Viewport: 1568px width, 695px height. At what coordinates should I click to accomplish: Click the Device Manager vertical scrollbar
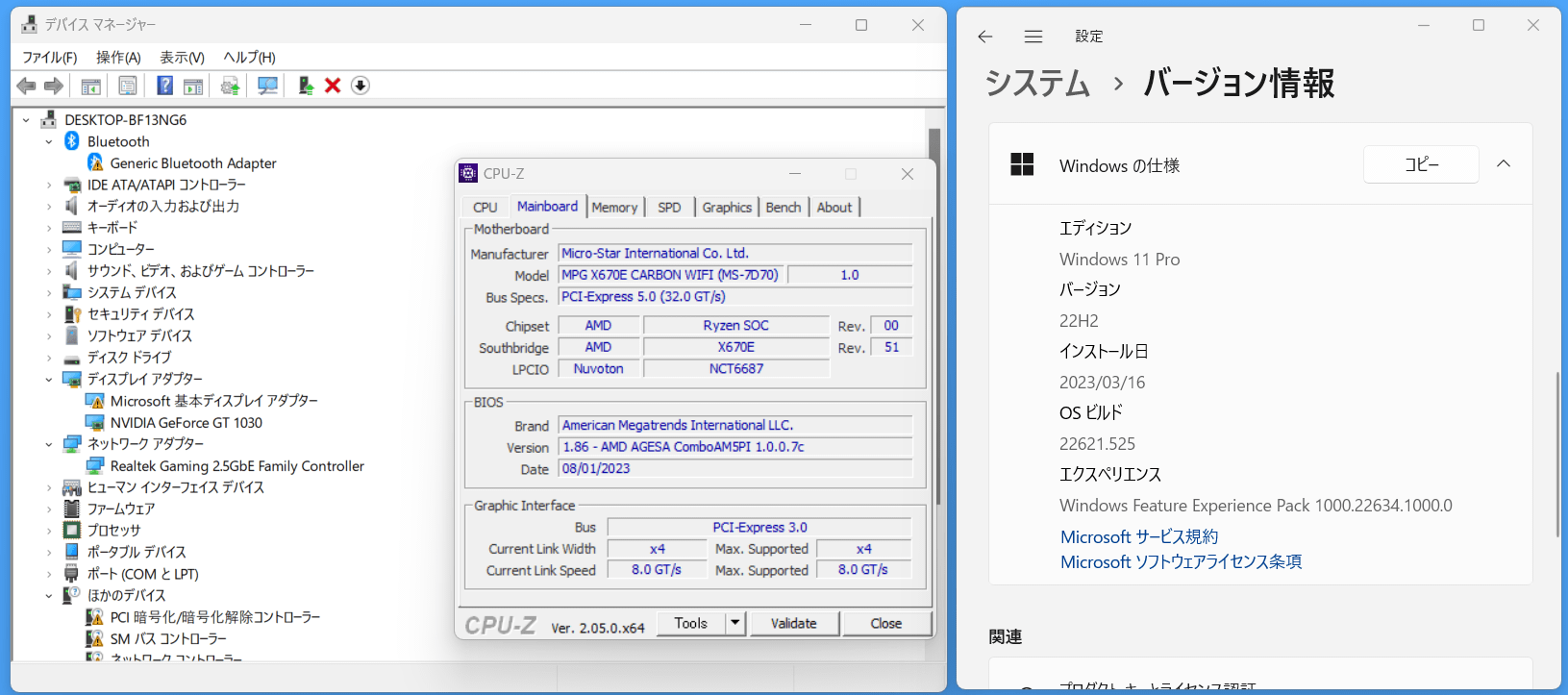point(934,317)
